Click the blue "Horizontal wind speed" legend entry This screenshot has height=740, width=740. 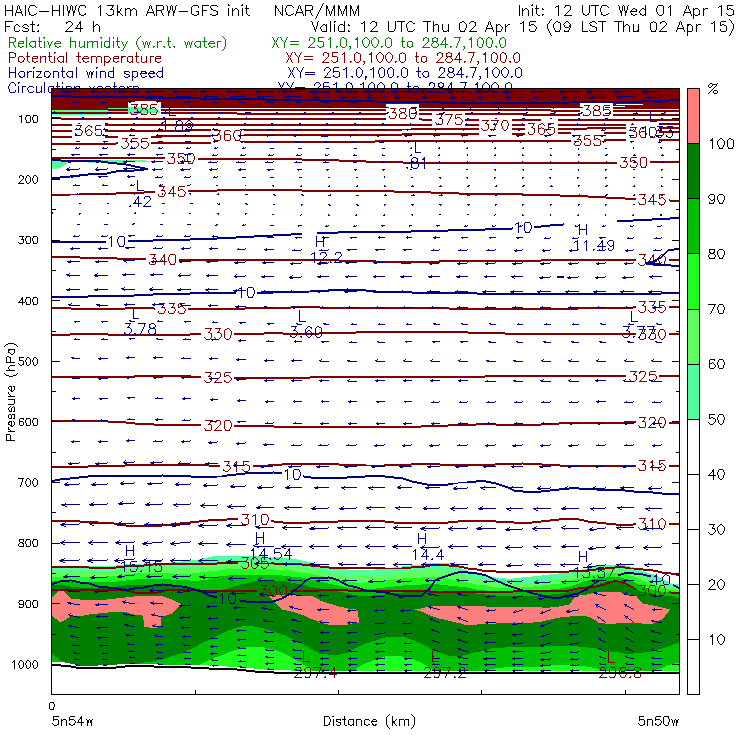[86, 73]
